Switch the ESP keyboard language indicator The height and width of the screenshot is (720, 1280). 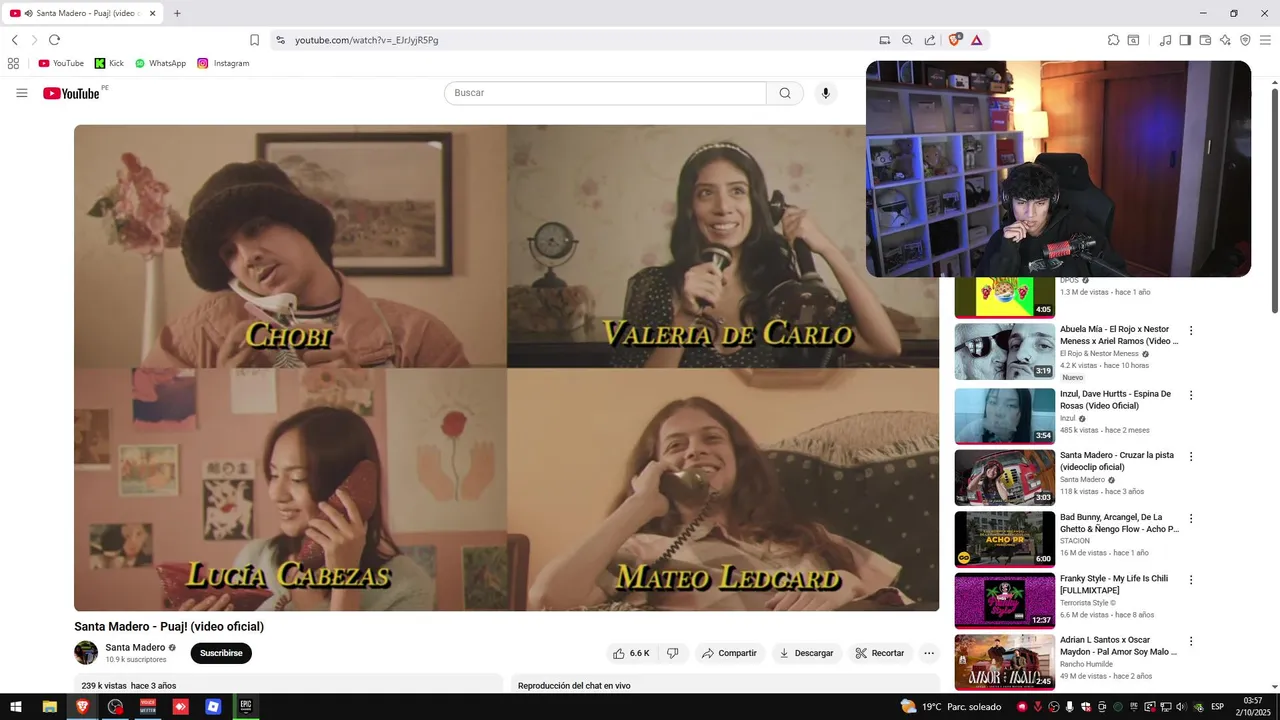[1217, 707]
